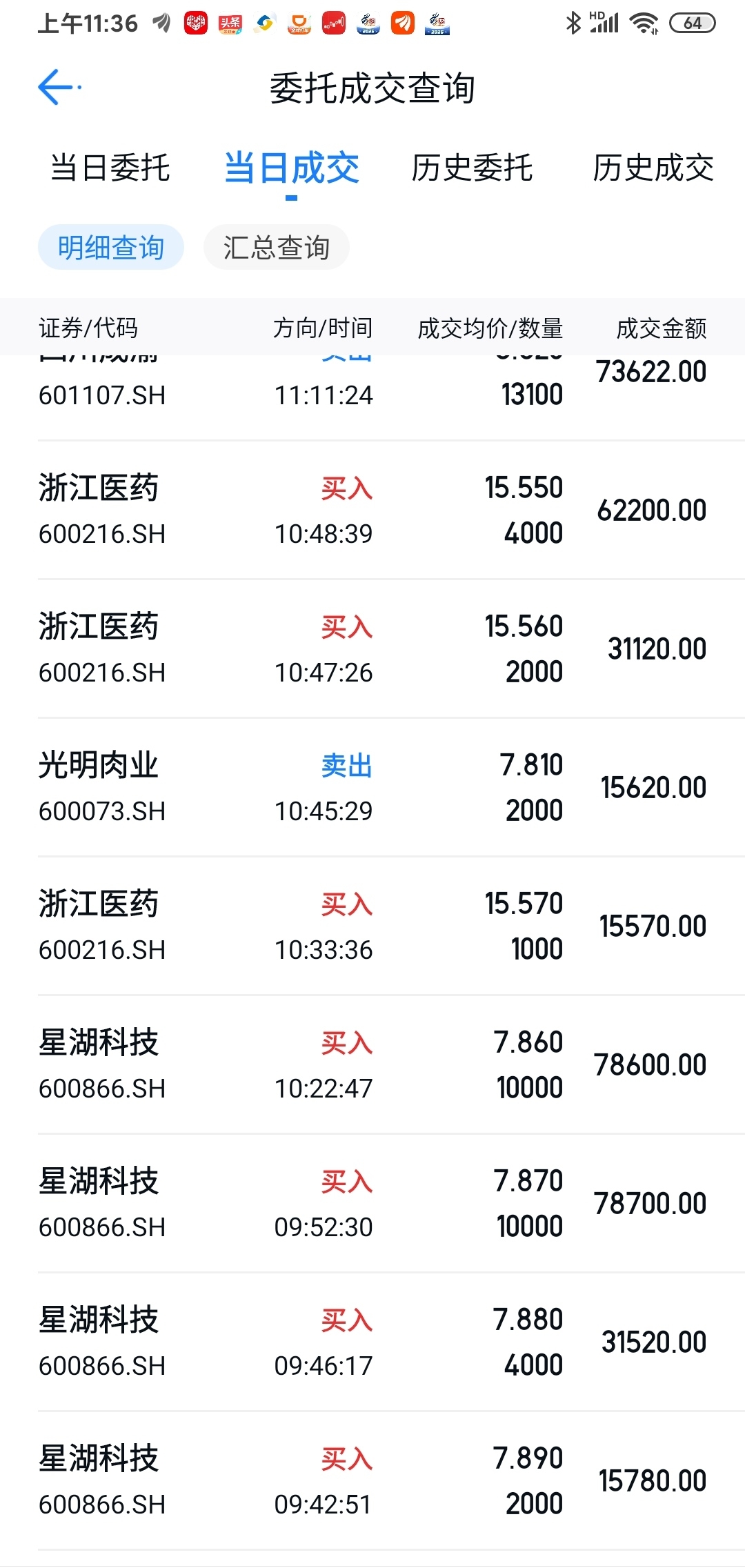The height and width of the screenshot is (1568, 745).
Task: Tap the 成交金额 column header
Action: [662, 328]
